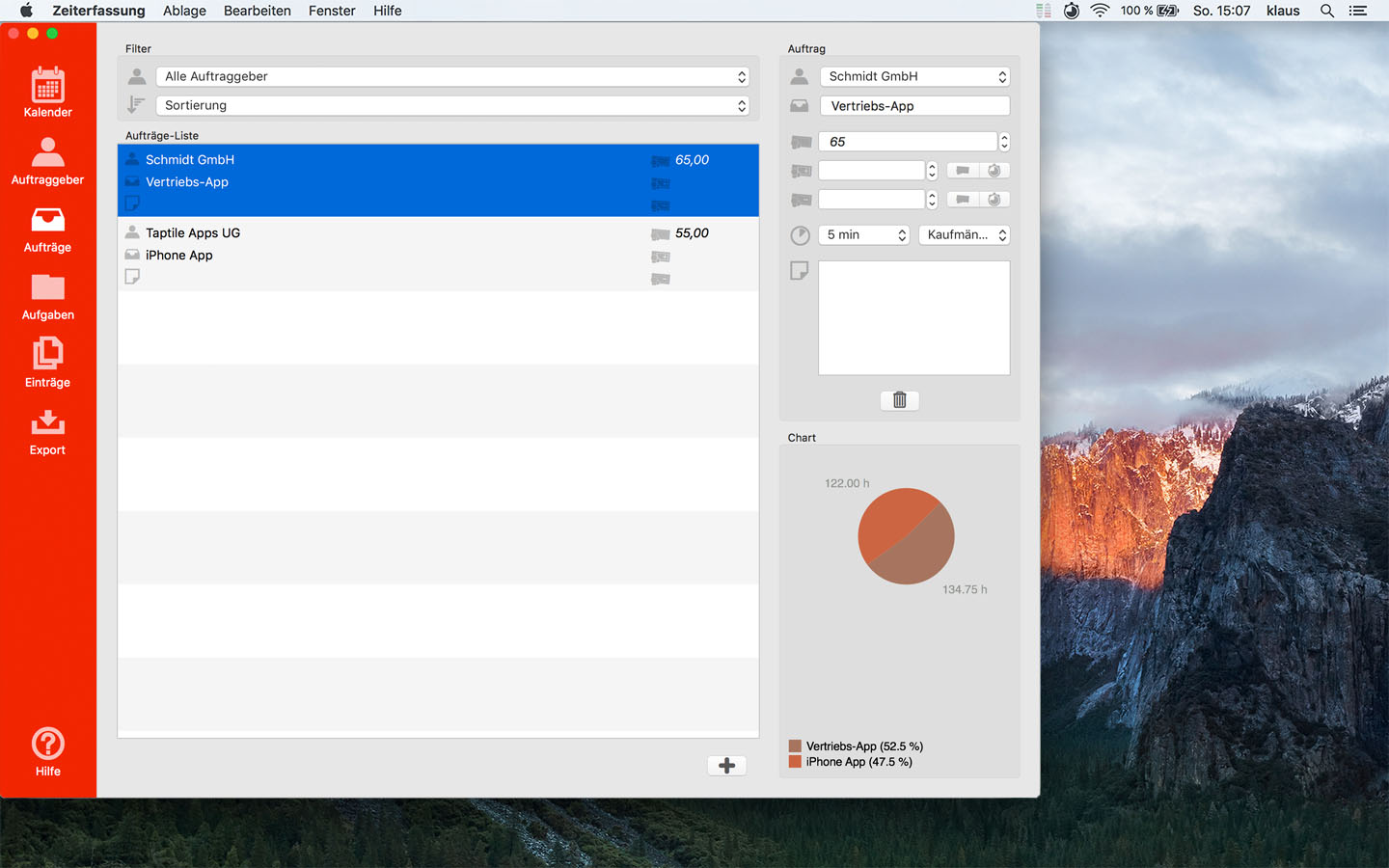Click the empty second rate field
This screenshot has height=868, width=1389.
[x=872, y=171]
